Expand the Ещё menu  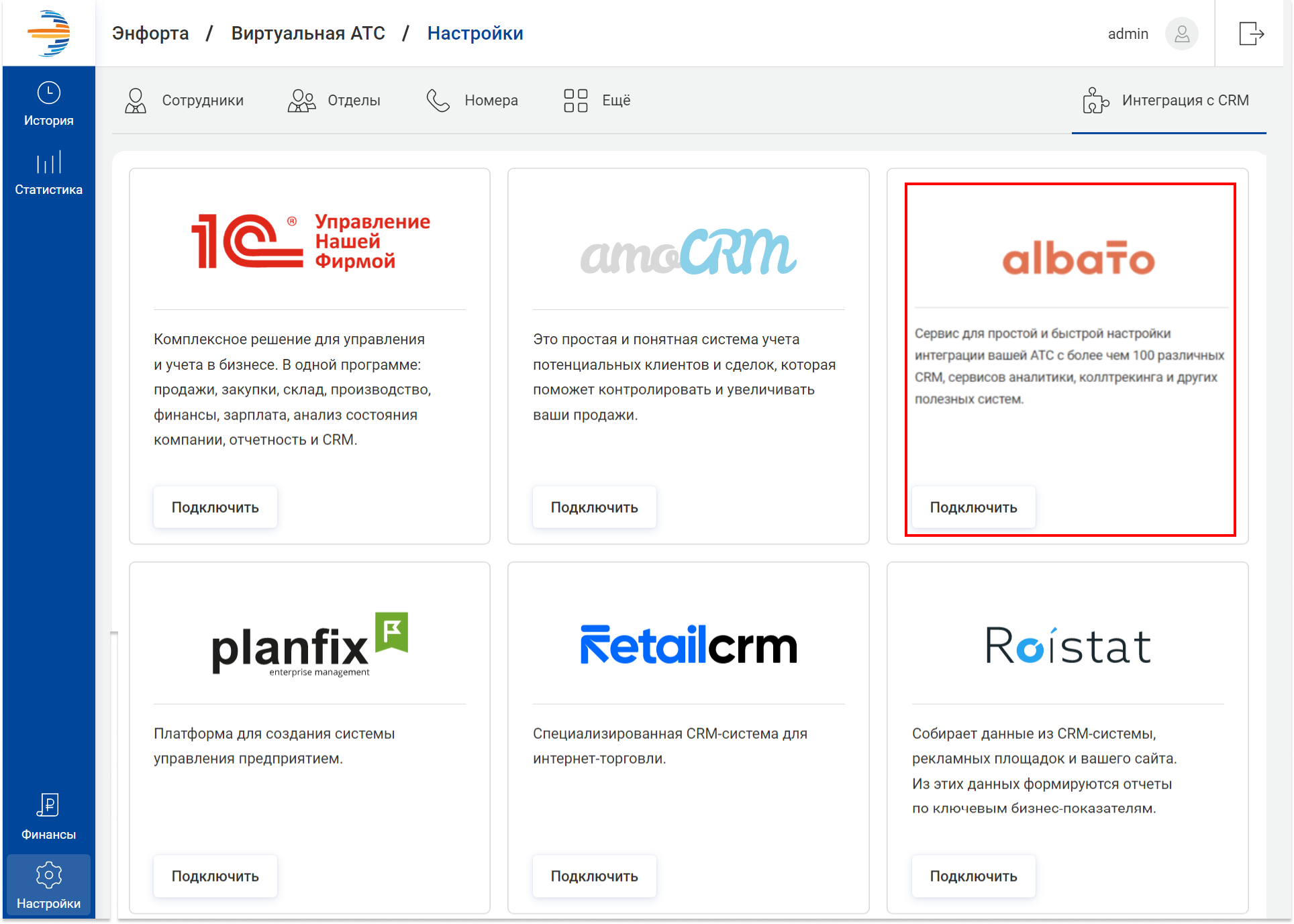[x=597, y=101]
